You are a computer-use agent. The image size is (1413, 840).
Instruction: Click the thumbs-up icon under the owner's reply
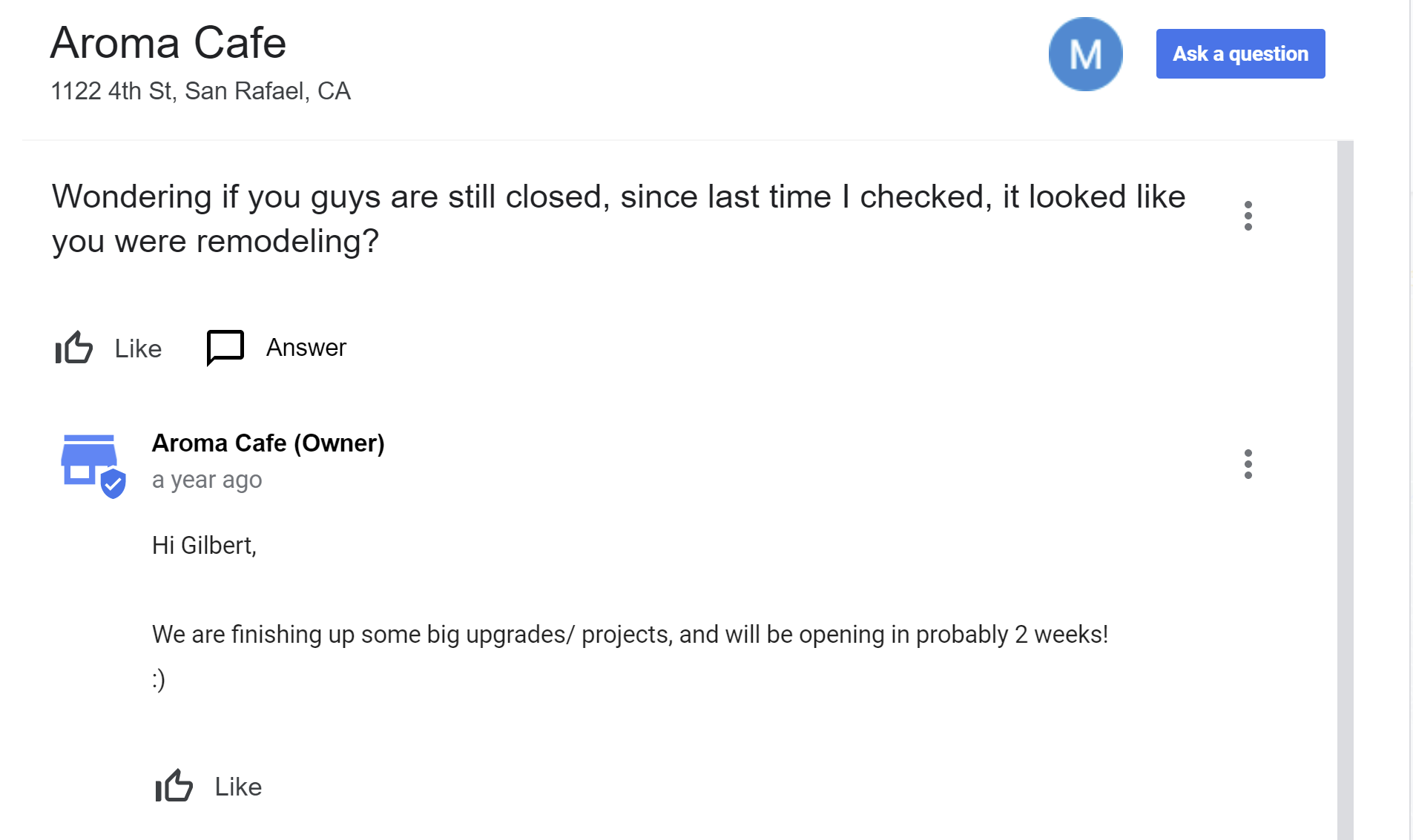pyautogui.click(x=174, y=786)
